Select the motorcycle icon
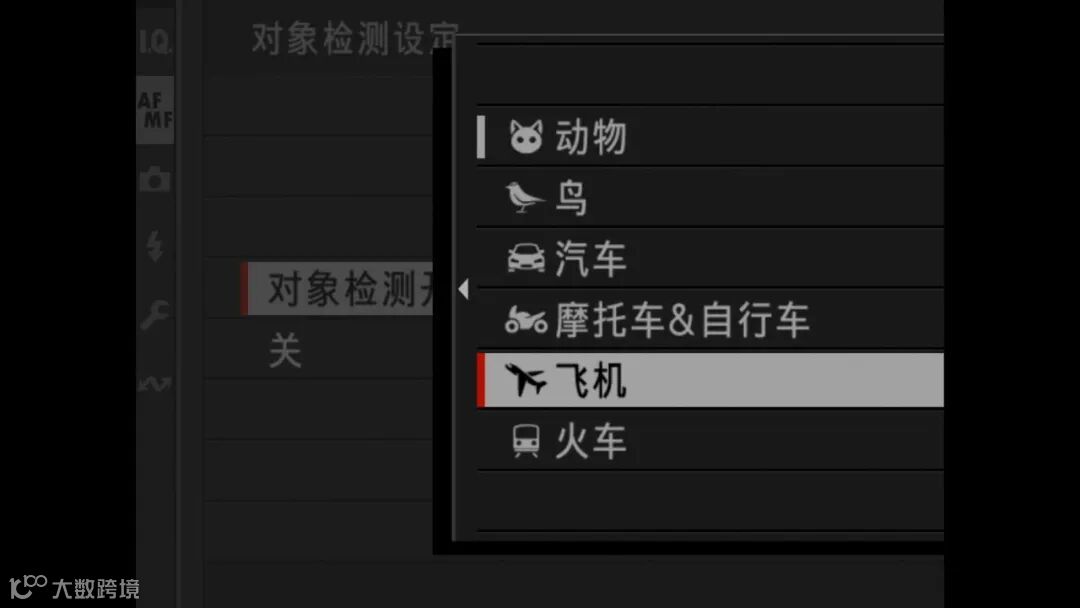Image resolution: width=1080 pixels, height=608 pixels. 526,319
